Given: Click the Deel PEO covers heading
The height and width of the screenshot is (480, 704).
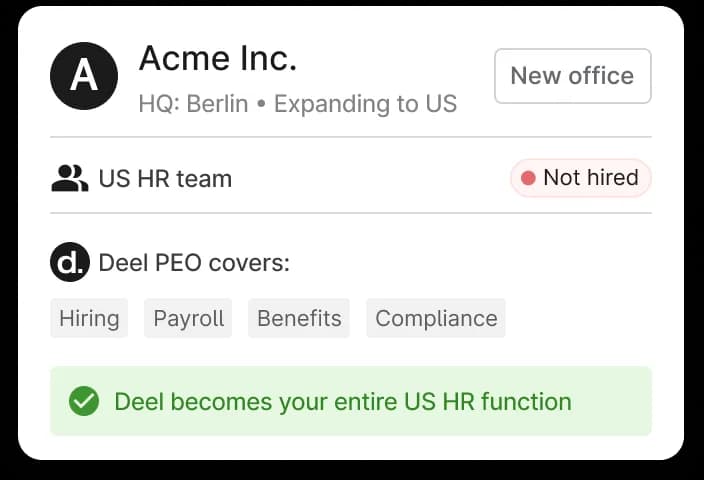Looking at the screenshot, I should (x=194, y=263).
